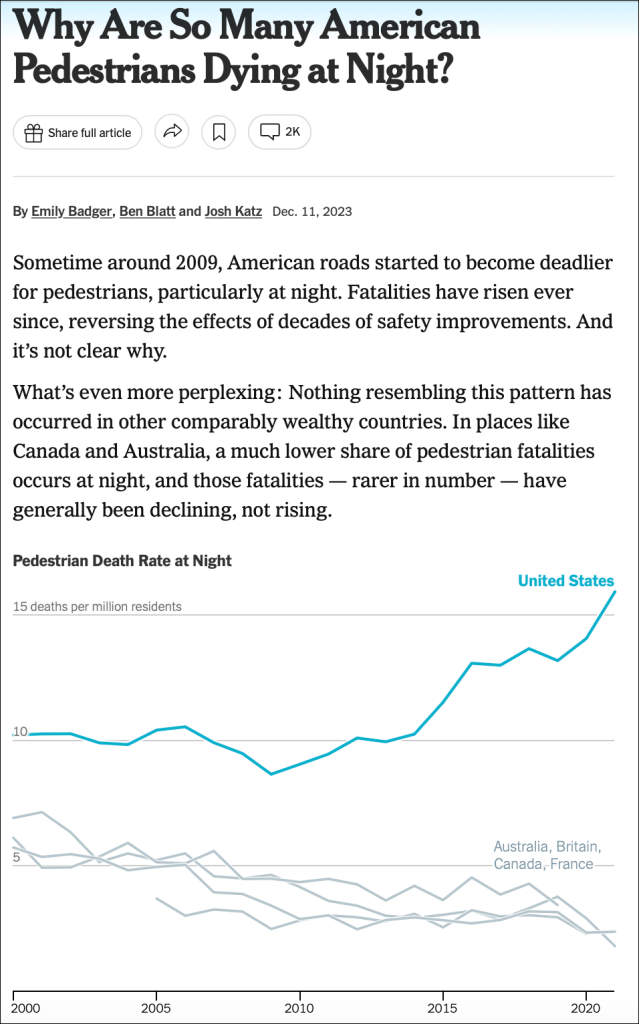
Task: Click the 2005 marker on the chart axis
Action: coord(156,1008)
